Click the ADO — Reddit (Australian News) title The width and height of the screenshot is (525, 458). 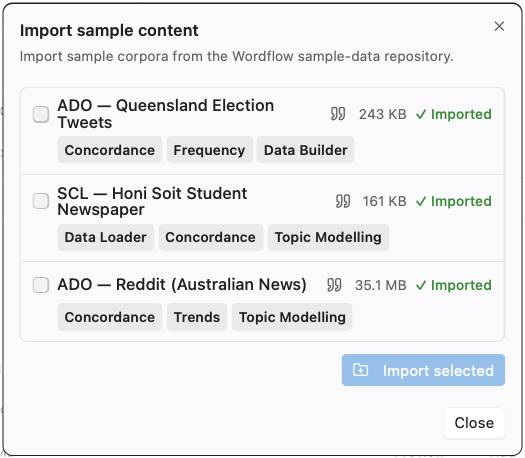click(182, 285)
